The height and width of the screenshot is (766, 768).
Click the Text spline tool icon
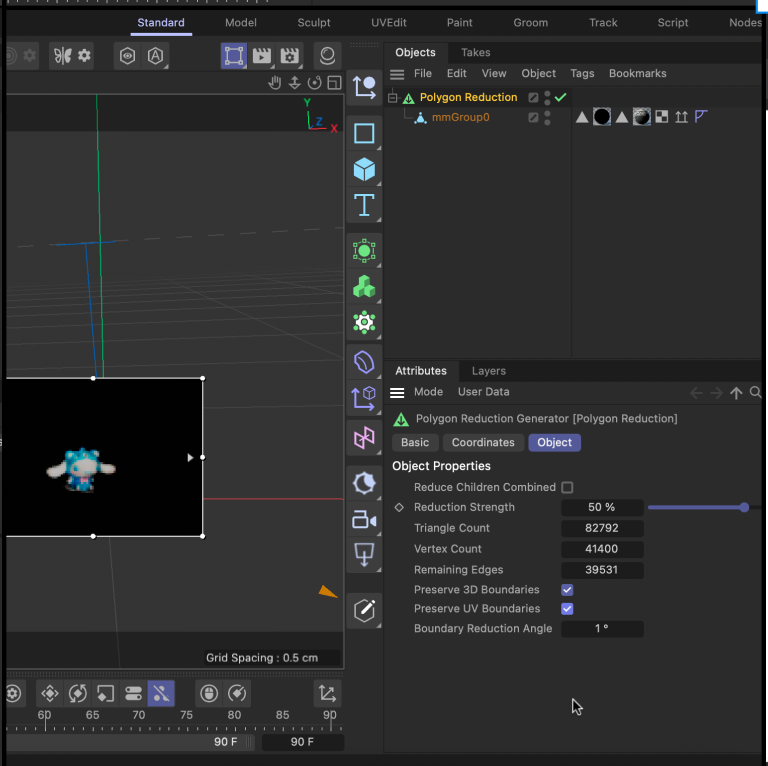[364, 206]
